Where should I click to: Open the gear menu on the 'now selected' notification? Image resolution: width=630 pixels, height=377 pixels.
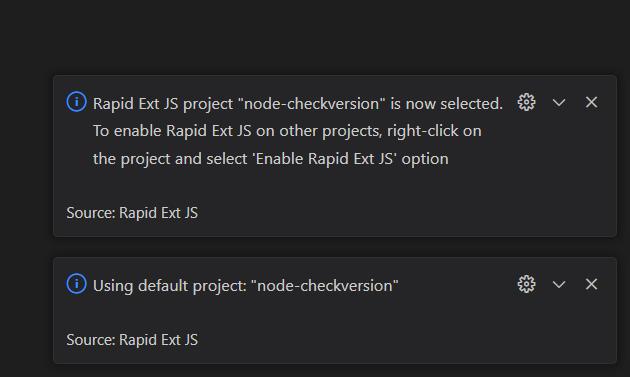click(526, 102)
